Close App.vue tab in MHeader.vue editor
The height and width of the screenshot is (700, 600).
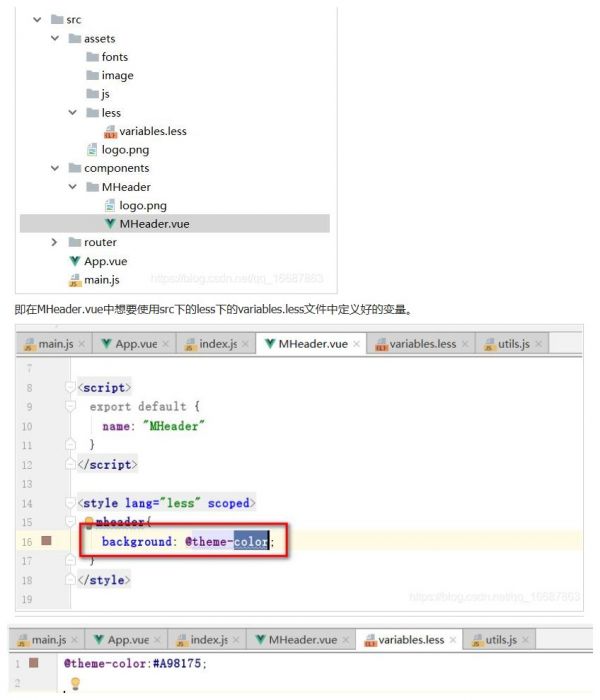click(x=166, y=344)
